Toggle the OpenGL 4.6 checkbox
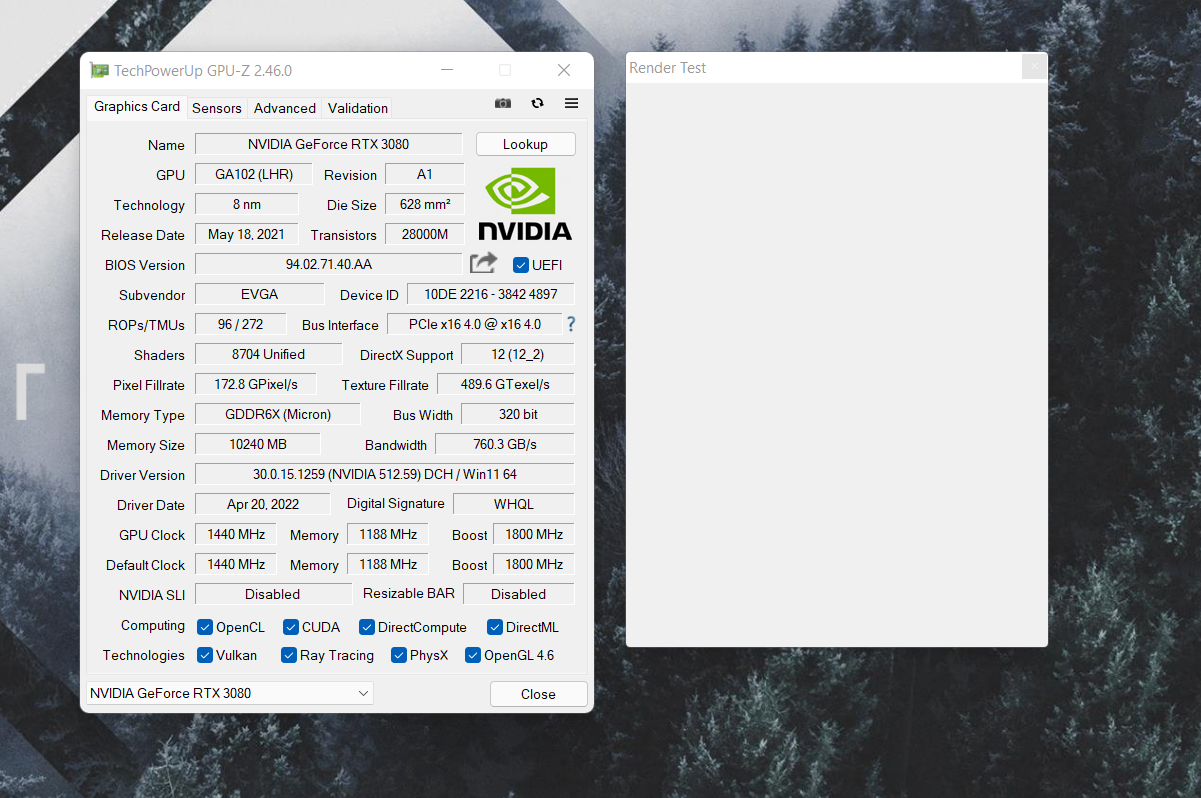This screenshot has width=1201, height=798. tap(473, 655)
